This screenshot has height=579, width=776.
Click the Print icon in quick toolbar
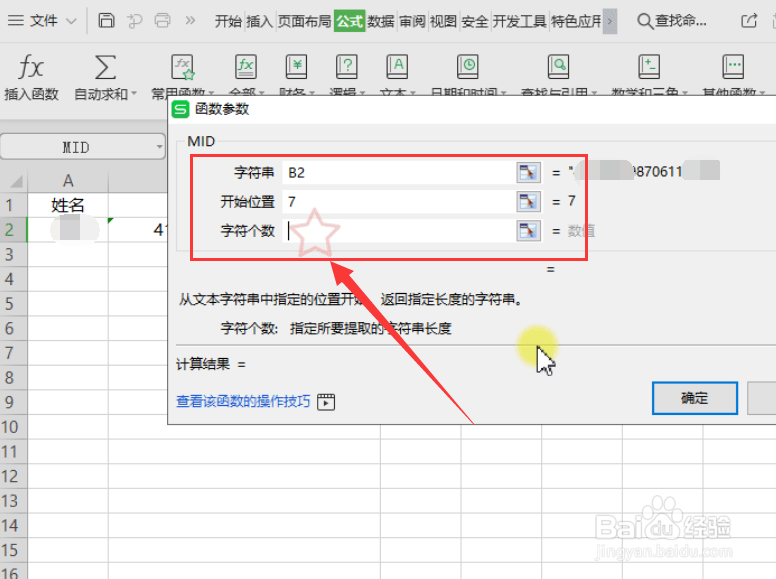coord(162,21)
